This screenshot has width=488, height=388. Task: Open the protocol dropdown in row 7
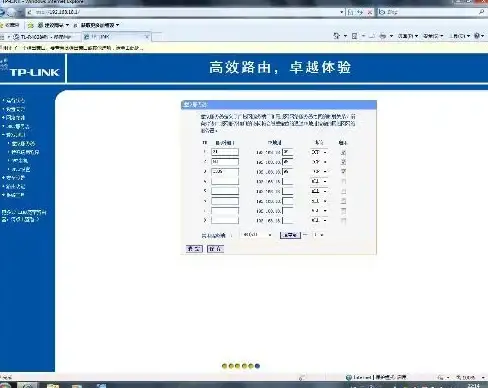[x=319, y=211]
